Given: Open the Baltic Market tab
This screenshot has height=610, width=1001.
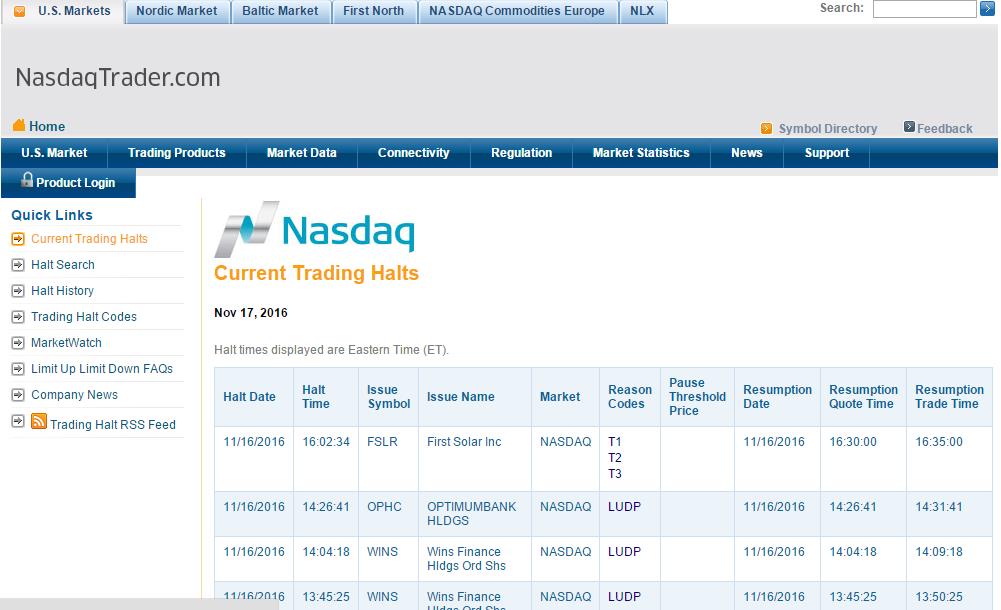Looking at the screenshot, I should (280, 11).
